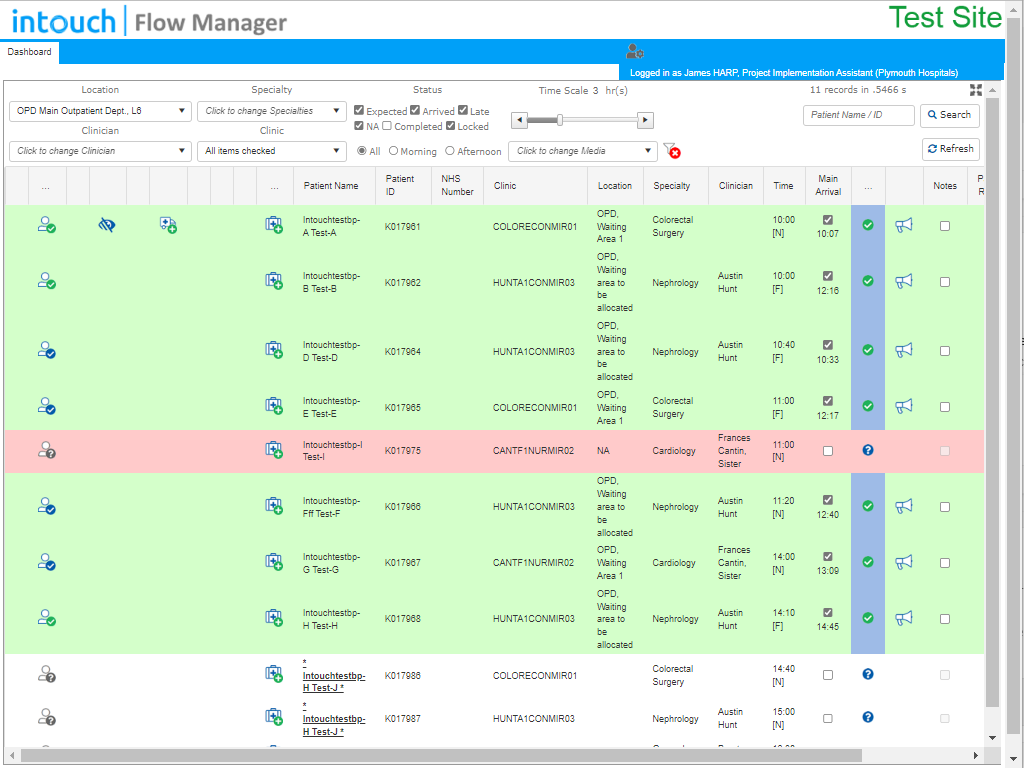Click the megaphone call icon for K017966
The image size is (1024, 768).
click(903, 506)
